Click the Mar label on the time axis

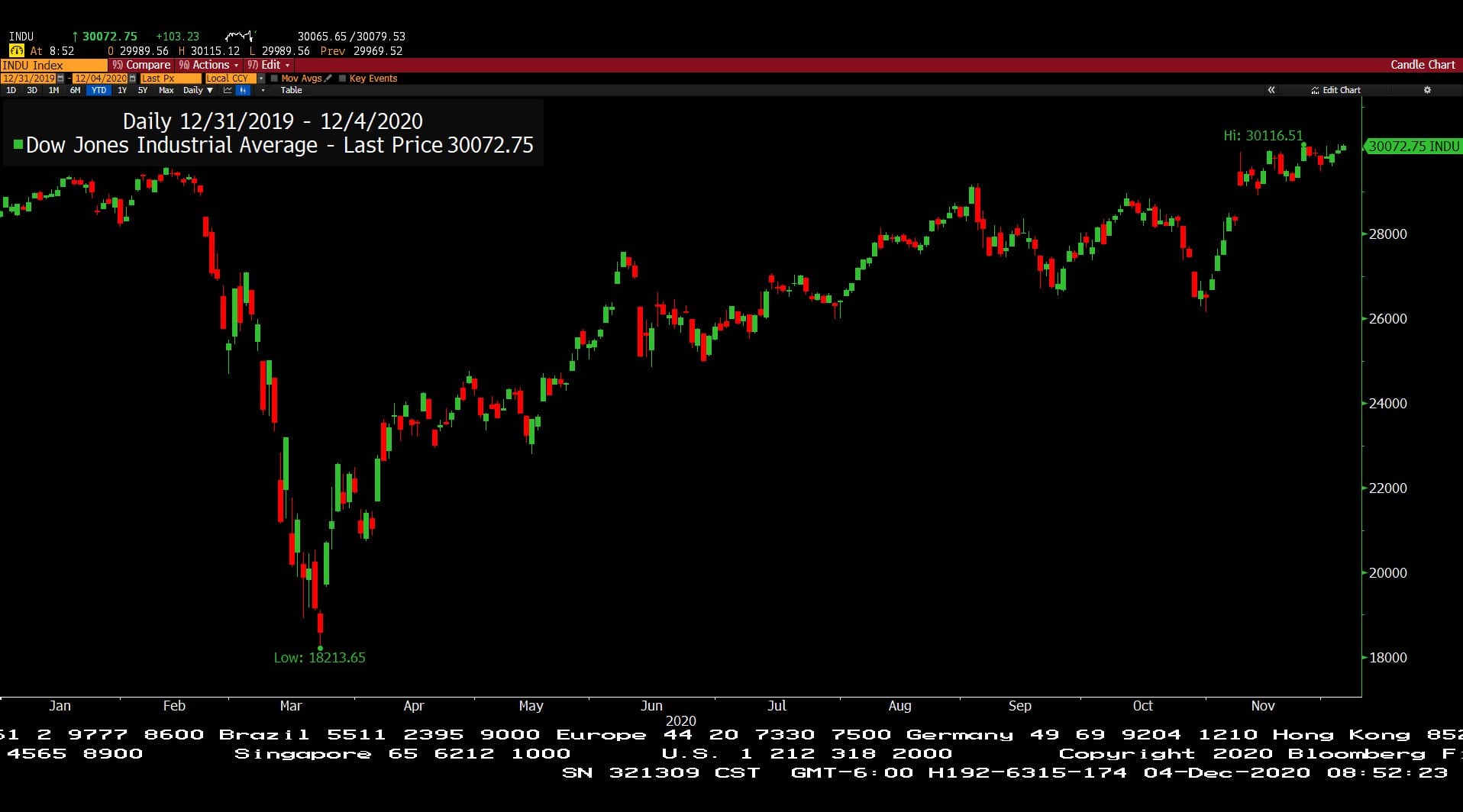(291, 706)
